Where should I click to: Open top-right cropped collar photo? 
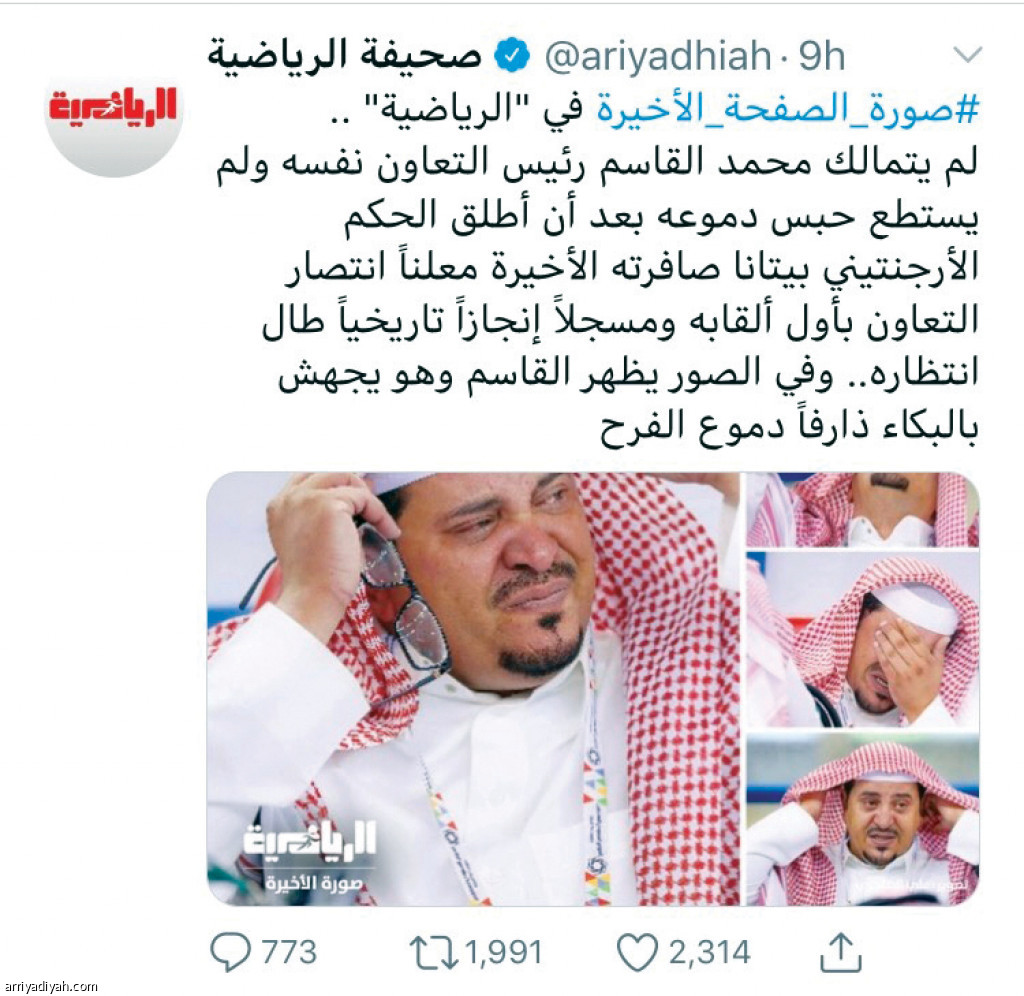(x=862, y=509)
